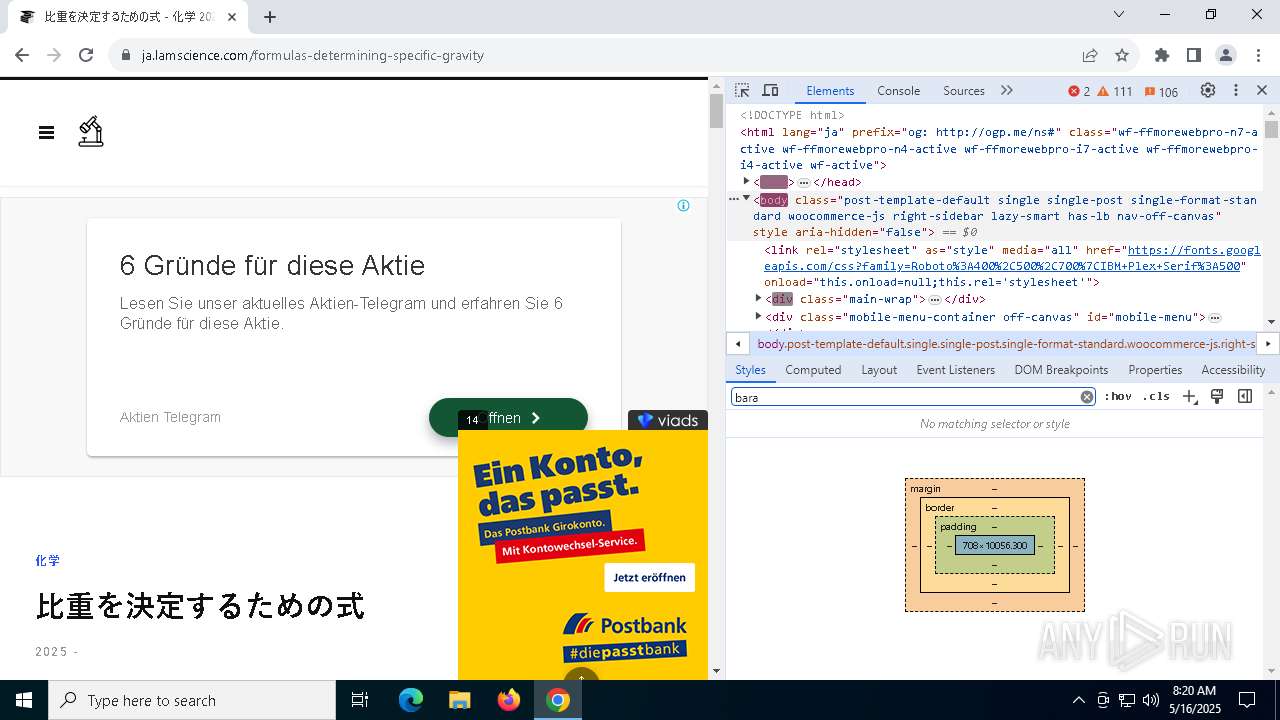This screenshot has height=720, width=1280.
Task: Open the Chrome extensions puzzle icon
Action: click(1161, 55)
